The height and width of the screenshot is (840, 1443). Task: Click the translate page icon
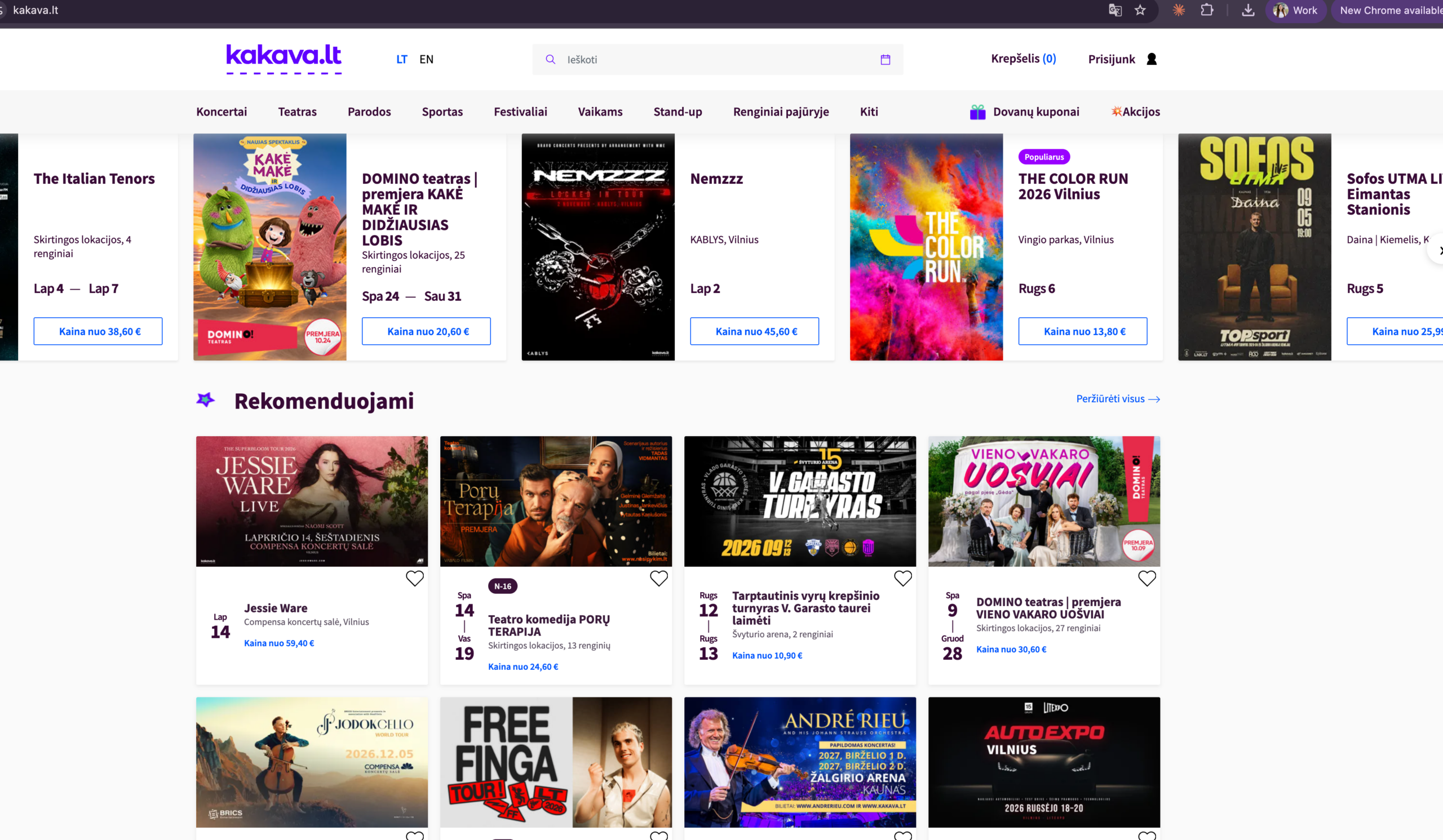[x=1115, y=10]
